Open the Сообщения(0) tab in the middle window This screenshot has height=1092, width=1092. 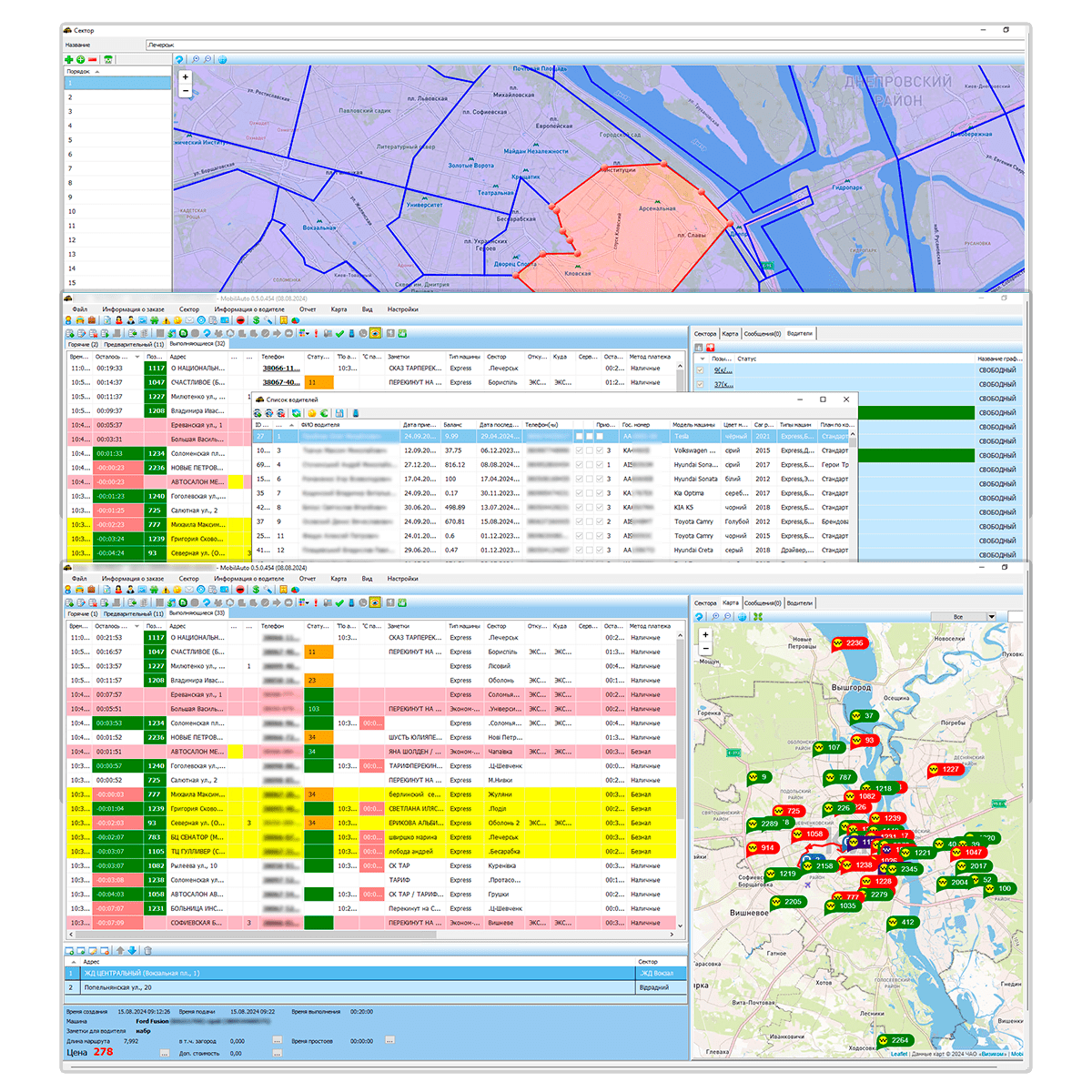coord(763,334)
